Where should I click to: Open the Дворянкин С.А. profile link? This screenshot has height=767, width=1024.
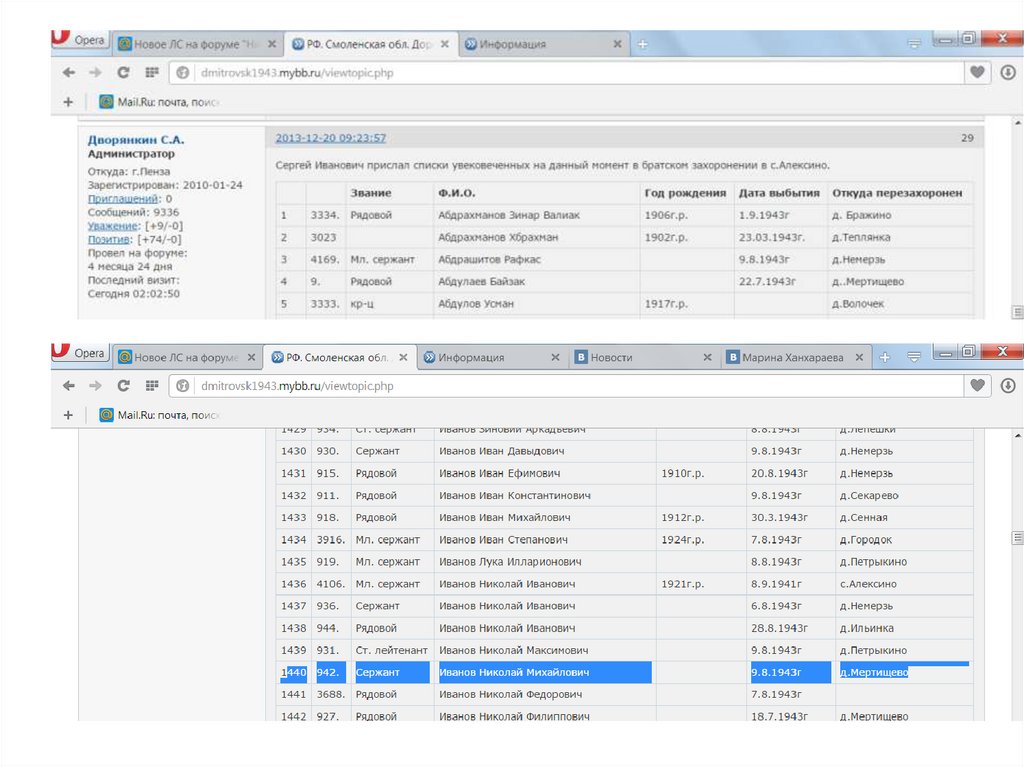click(136, 140)
